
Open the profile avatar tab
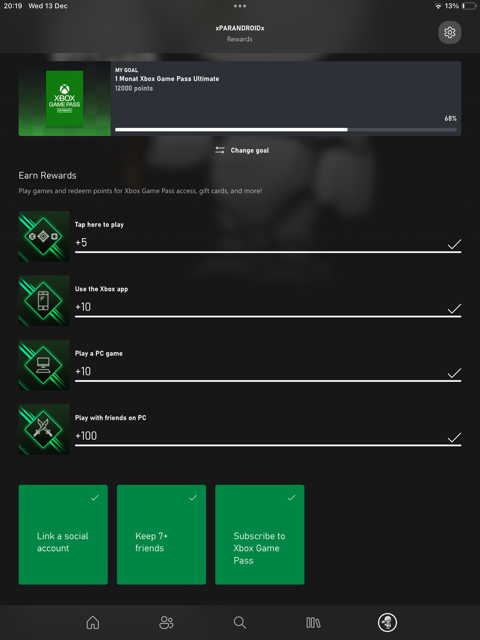[x=387, y=622]
